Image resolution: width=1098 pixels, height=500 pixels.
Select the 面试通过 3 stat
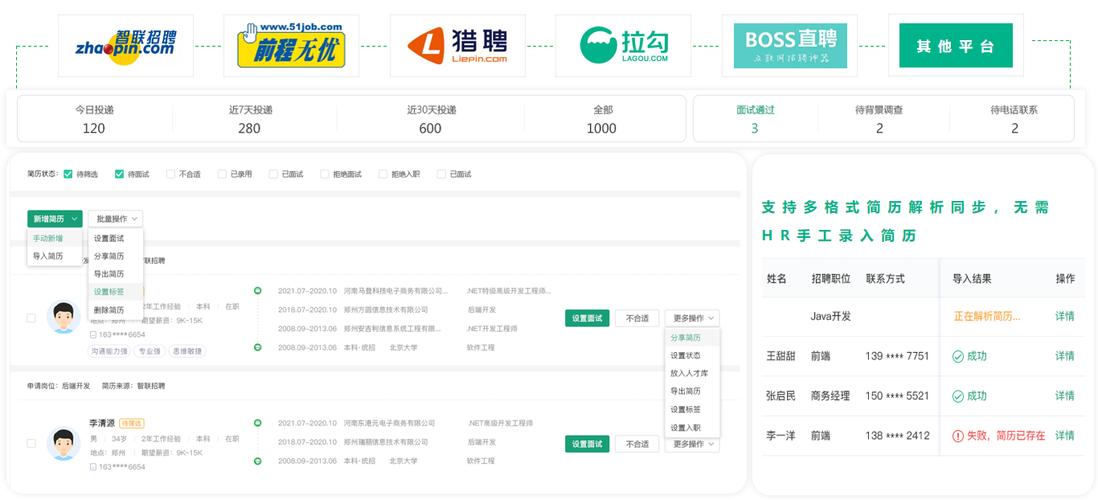pyautogui.click(x=755, y=119)
